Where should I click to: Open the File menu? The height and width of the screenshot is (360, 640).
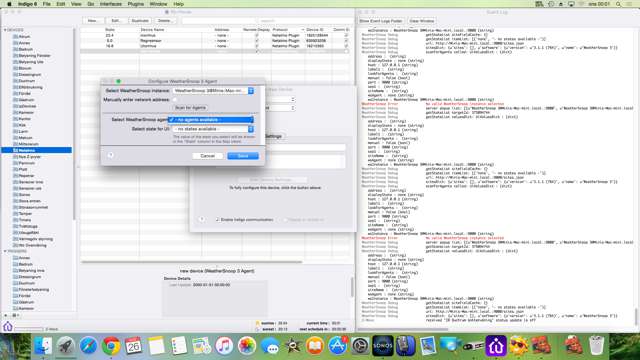point(47,4)
